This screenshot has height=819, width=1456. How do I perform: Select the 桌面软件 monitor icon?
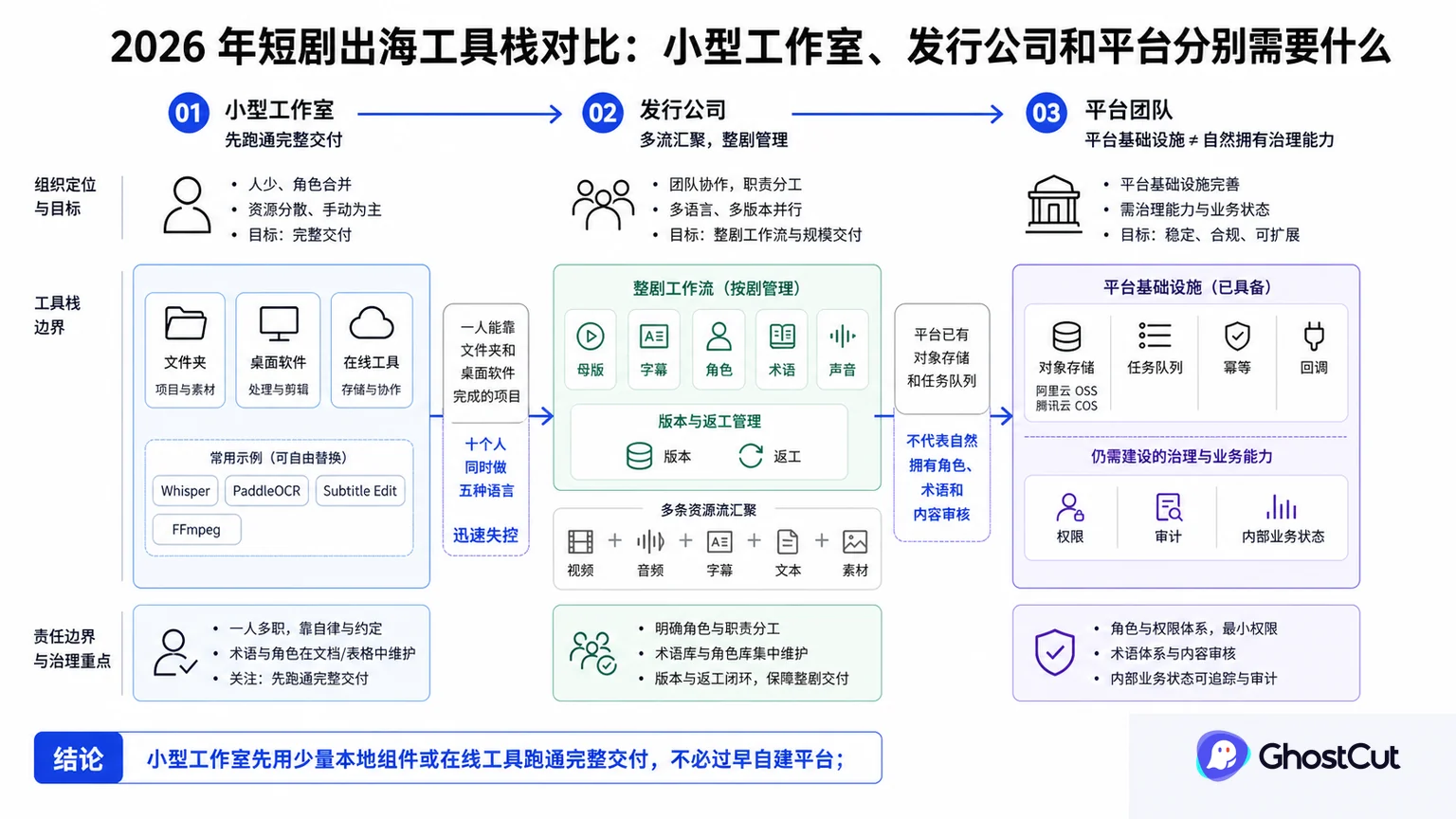click(x=279, y=323)
